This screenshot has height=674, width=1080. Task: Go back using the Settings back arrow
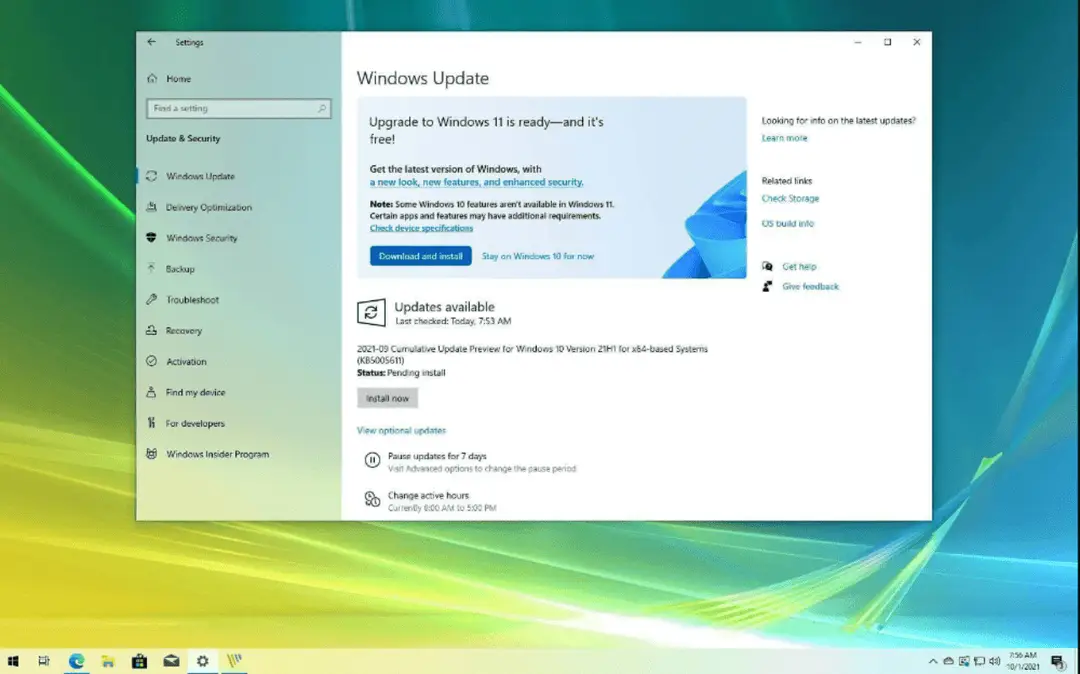(x=152, y=42)
